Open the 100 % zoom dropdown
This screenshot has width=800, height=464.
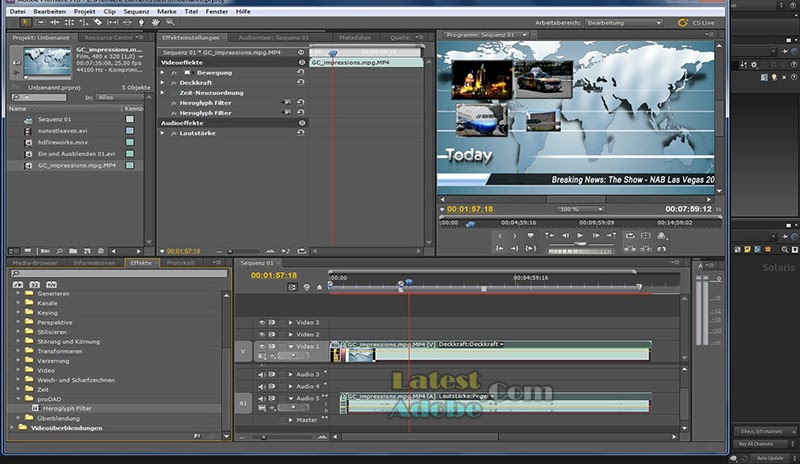click(x=580, y=209)
